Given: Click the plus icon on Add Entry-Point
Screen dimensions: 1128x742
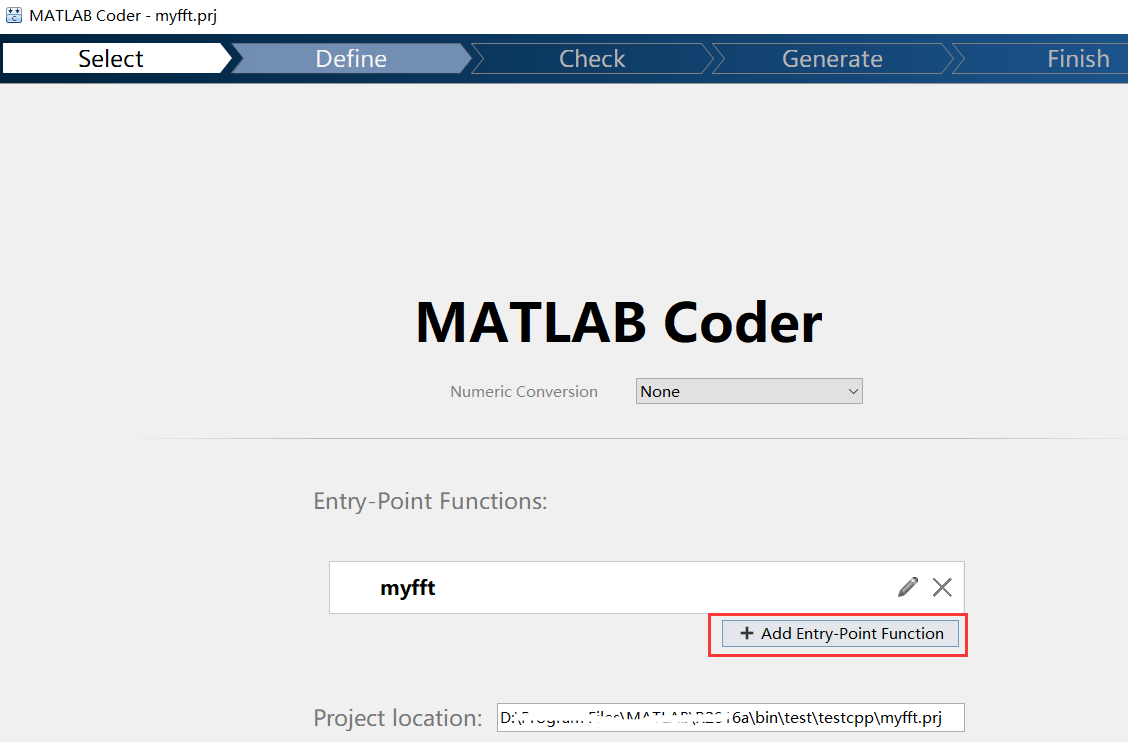Looking at the screenshot, I should 746,633.
